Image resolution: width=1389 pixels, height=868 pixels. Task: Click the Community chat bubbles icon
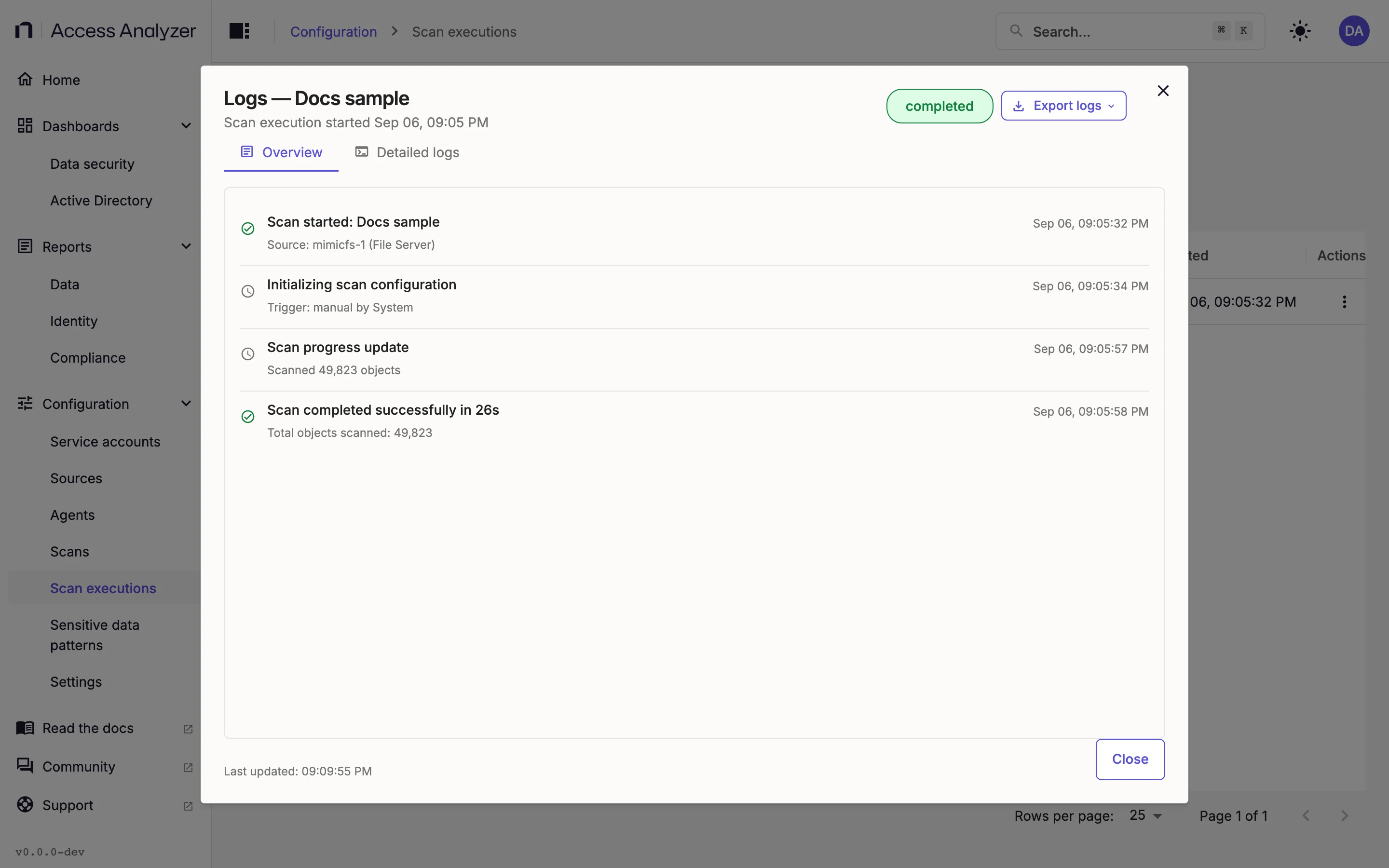coord(25,766)
